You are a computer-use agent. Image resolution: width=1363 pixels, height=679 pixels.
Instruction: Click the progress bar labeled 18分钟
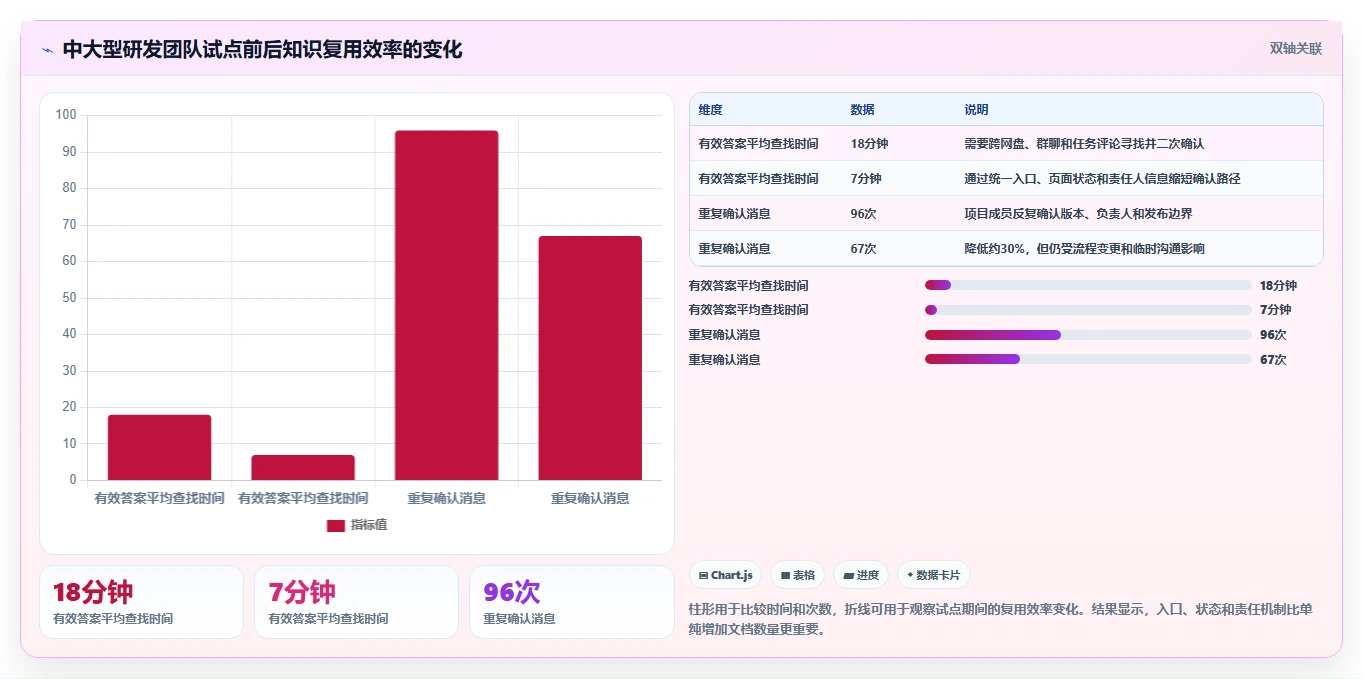1088,285
